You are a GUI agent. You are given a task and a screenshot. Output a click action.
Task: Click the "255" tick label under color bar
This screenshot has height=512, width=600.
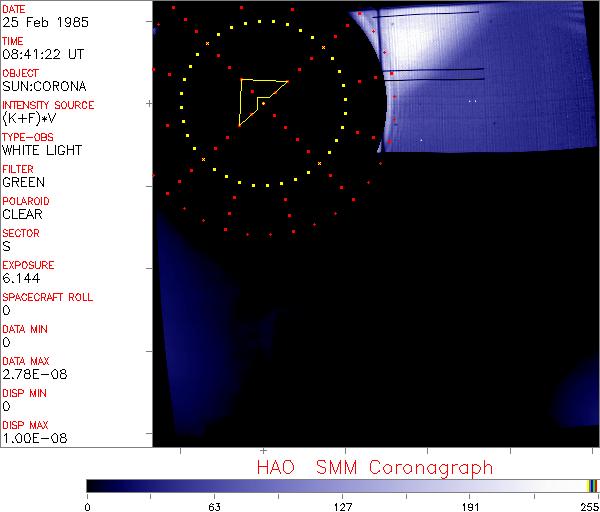(589, 504)
